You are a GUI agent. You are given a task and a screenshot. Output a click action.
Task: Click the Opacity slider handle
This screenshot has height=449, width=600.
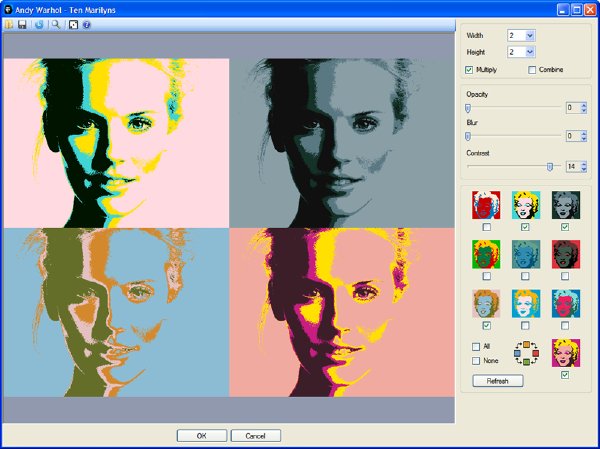[468, 108]
